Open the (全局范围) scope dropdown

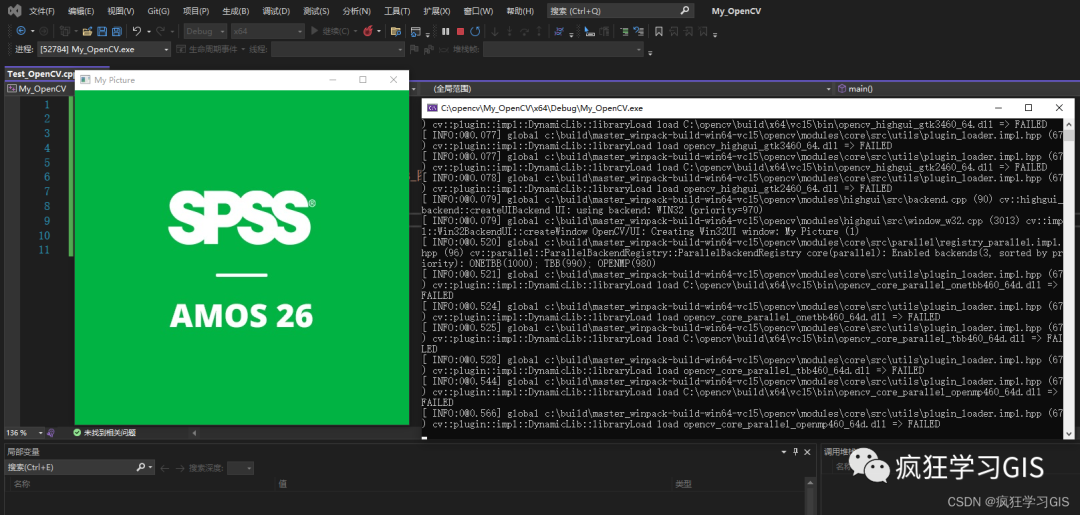tap(632, 89)
